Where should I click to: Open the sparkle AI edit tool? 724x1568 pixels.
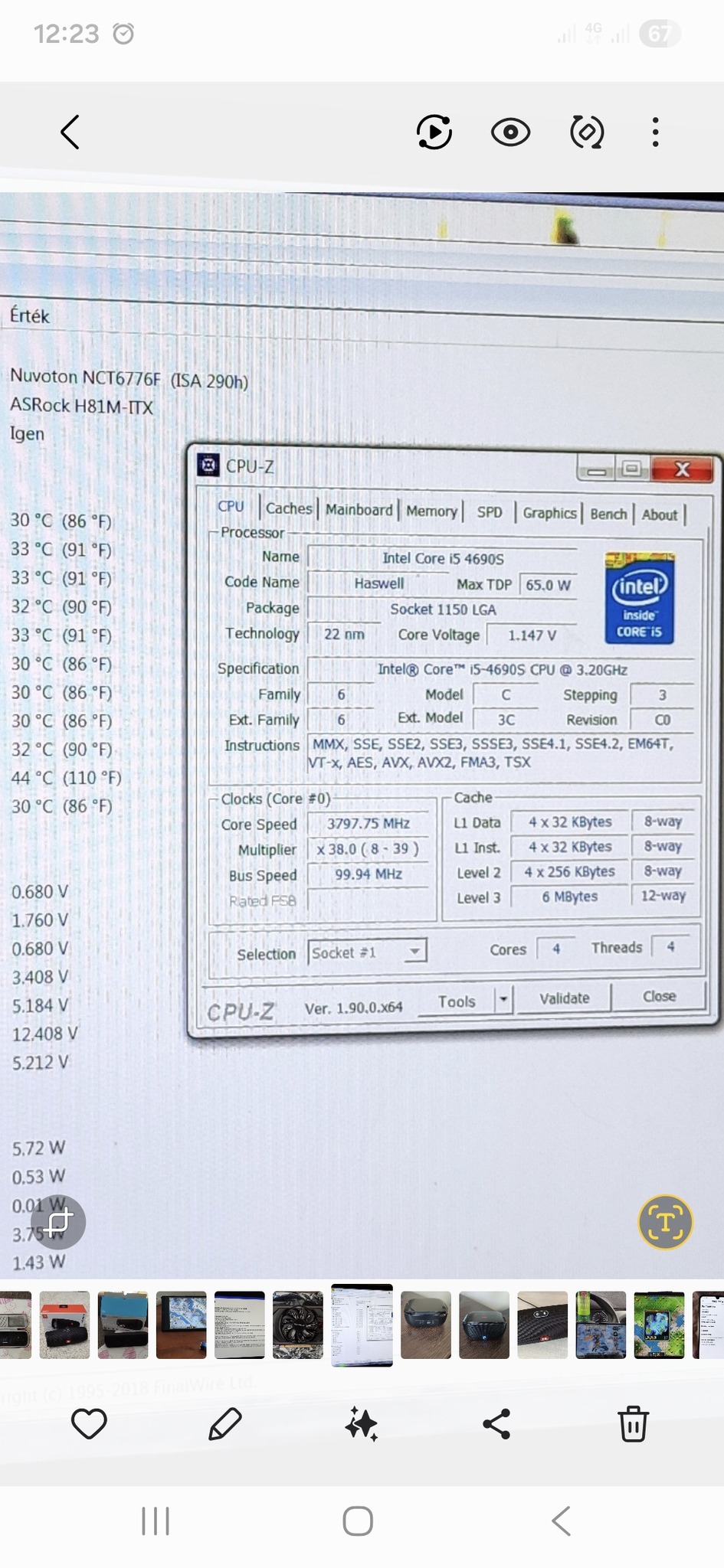[x=361, y=1423]
